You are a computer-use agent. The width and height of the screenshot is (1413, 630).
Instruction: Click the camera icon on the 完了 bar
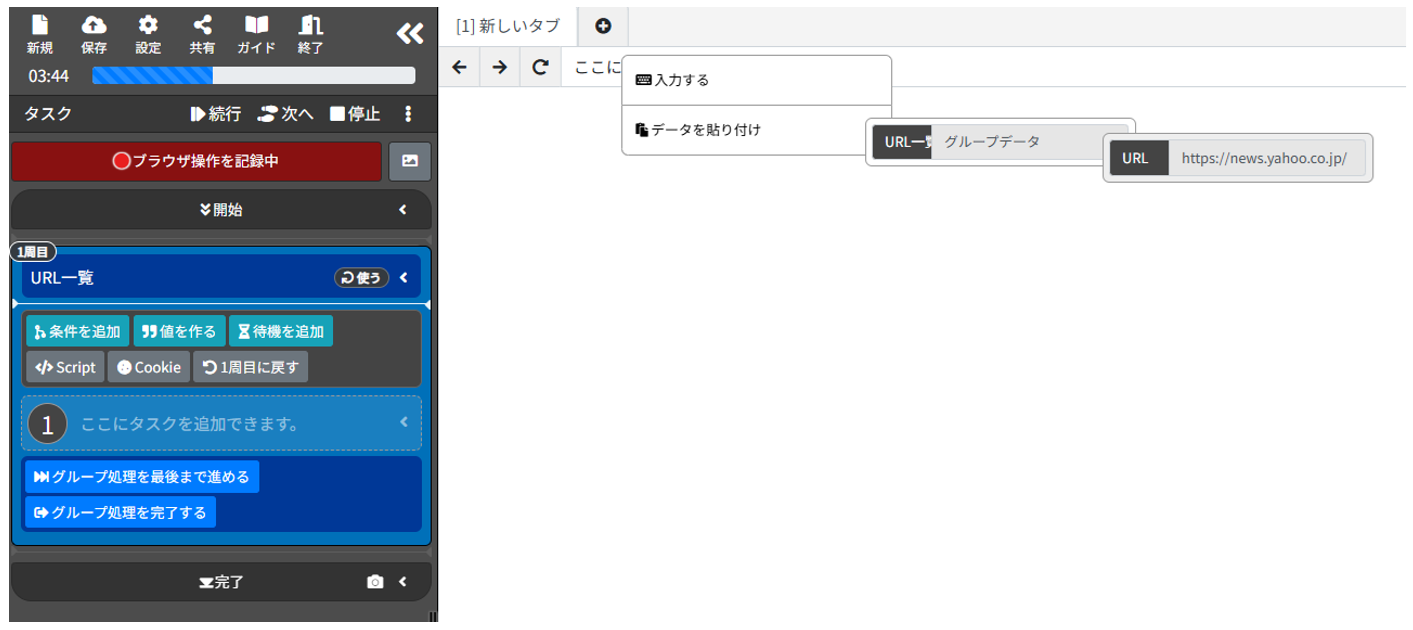(375, 581)
